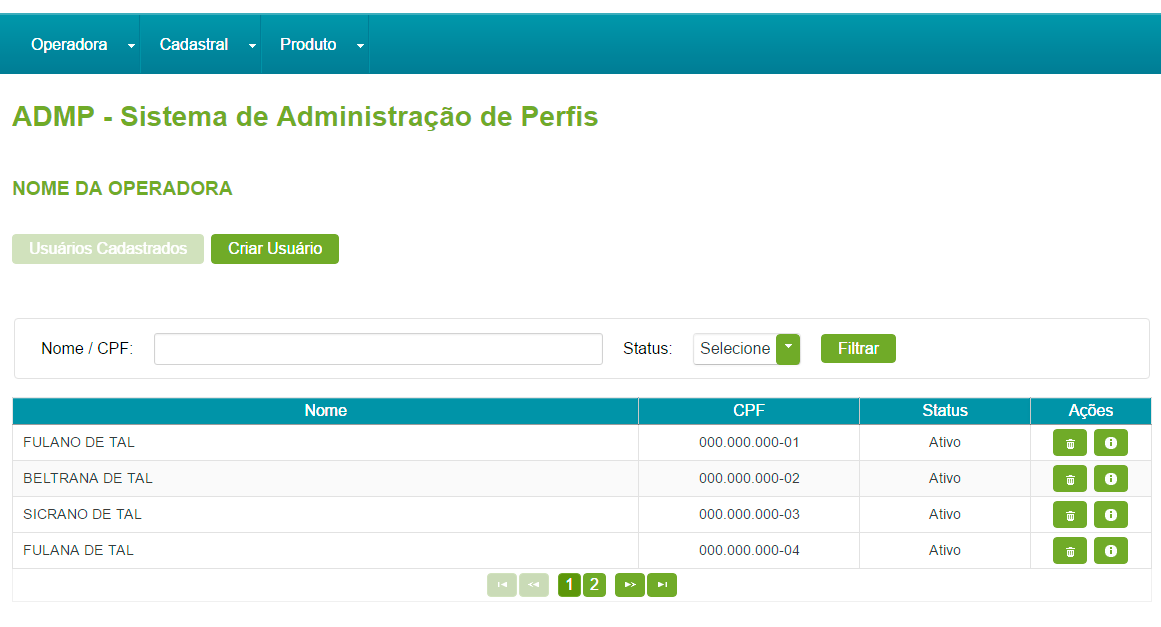Open page 2 of results
The image size is (1161, 627).
click(594, 584)
